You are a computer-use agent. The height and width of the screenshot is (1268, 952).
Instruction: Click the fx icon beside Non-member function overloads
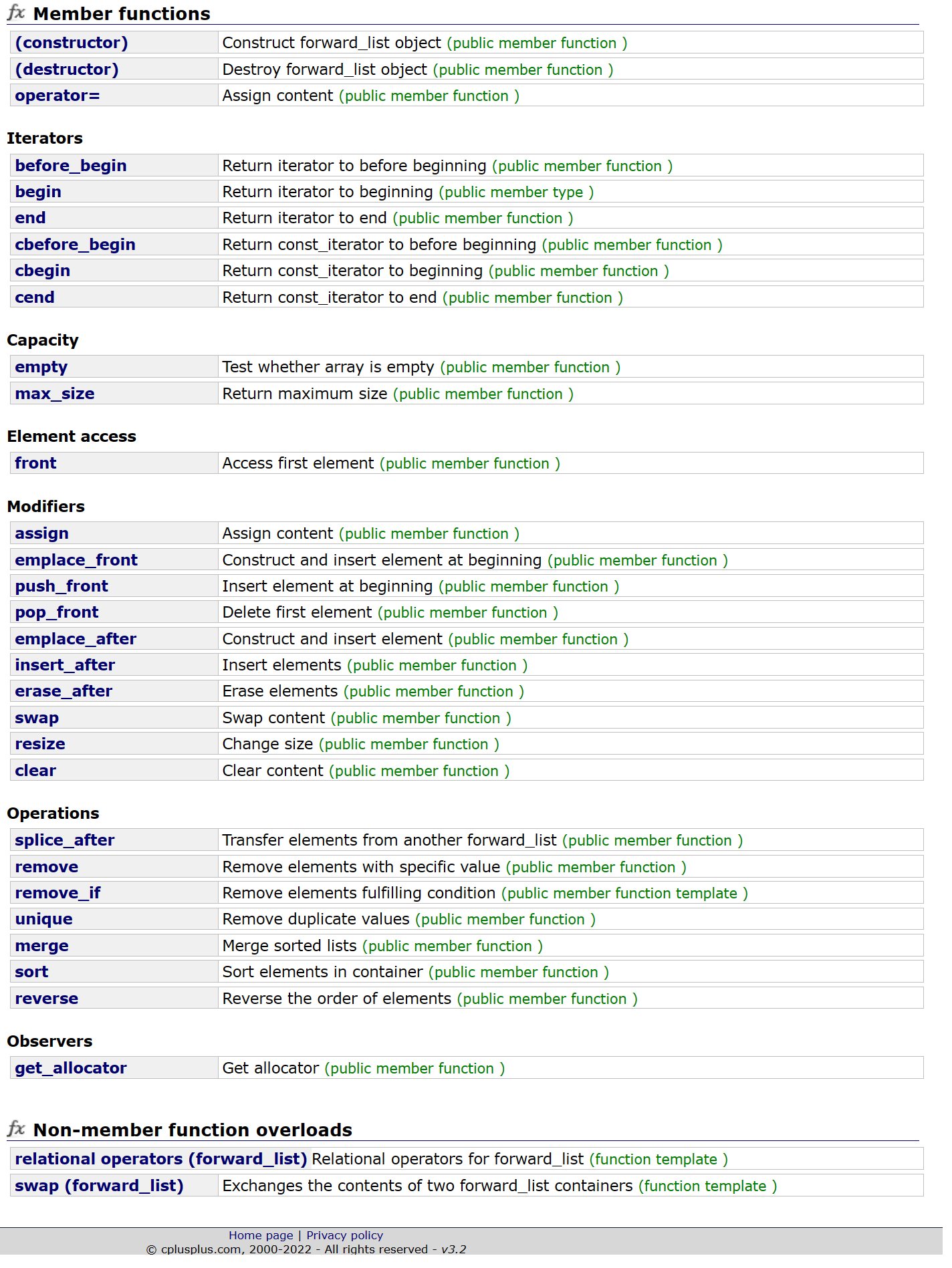tap(16, 1129)
